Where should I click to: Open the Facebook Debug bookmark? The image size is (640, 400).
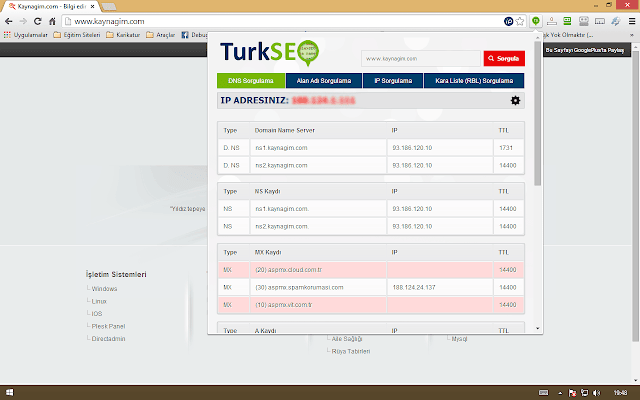pyautogui.click(x=194, y=35)
